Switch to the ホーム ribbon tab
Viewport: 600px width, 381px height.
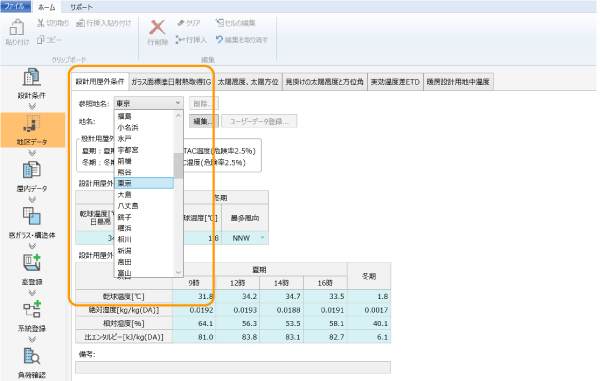coord(46,7)
